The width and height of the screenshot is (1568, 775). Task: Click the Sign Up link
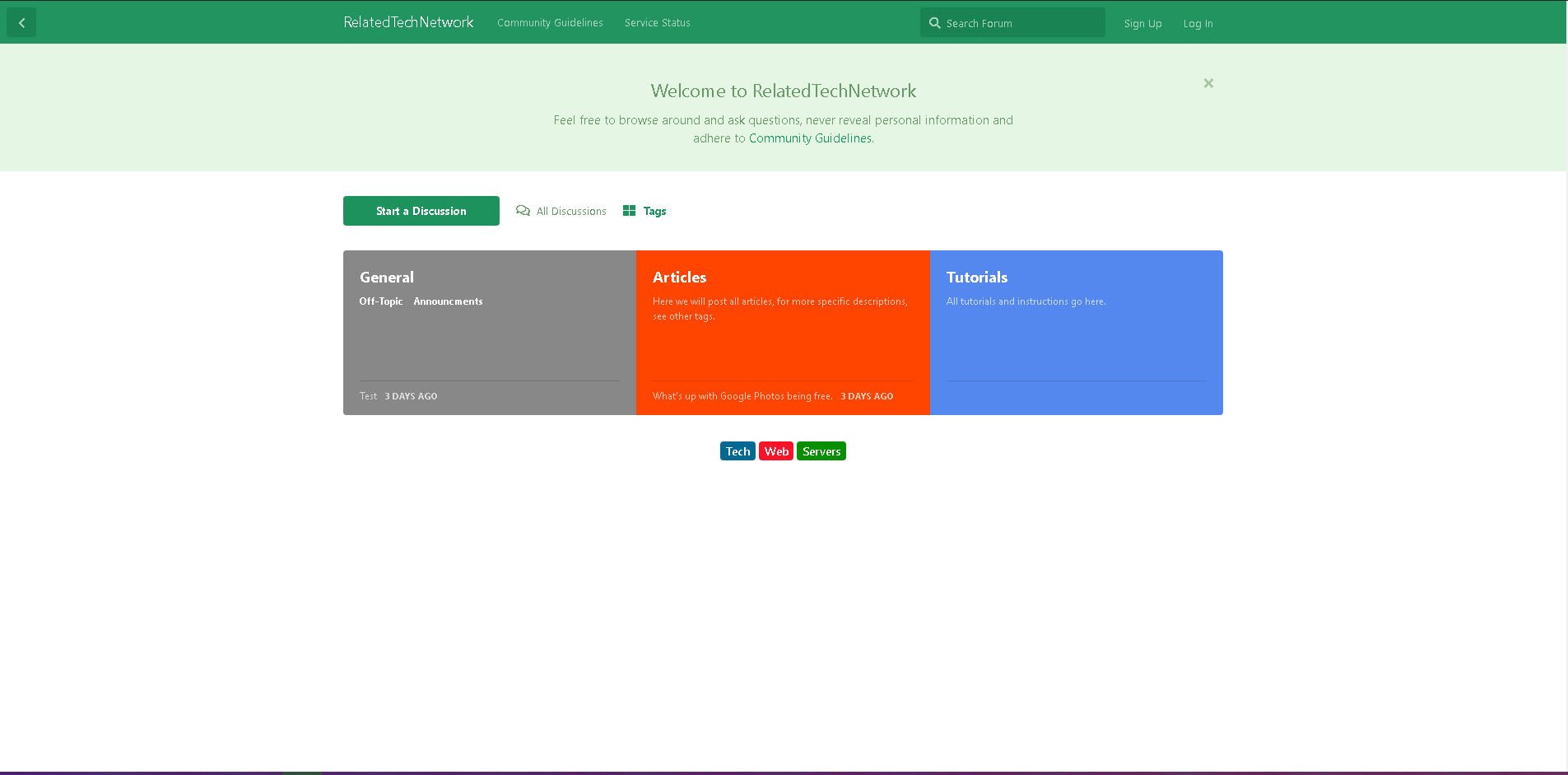point(1142,23)
